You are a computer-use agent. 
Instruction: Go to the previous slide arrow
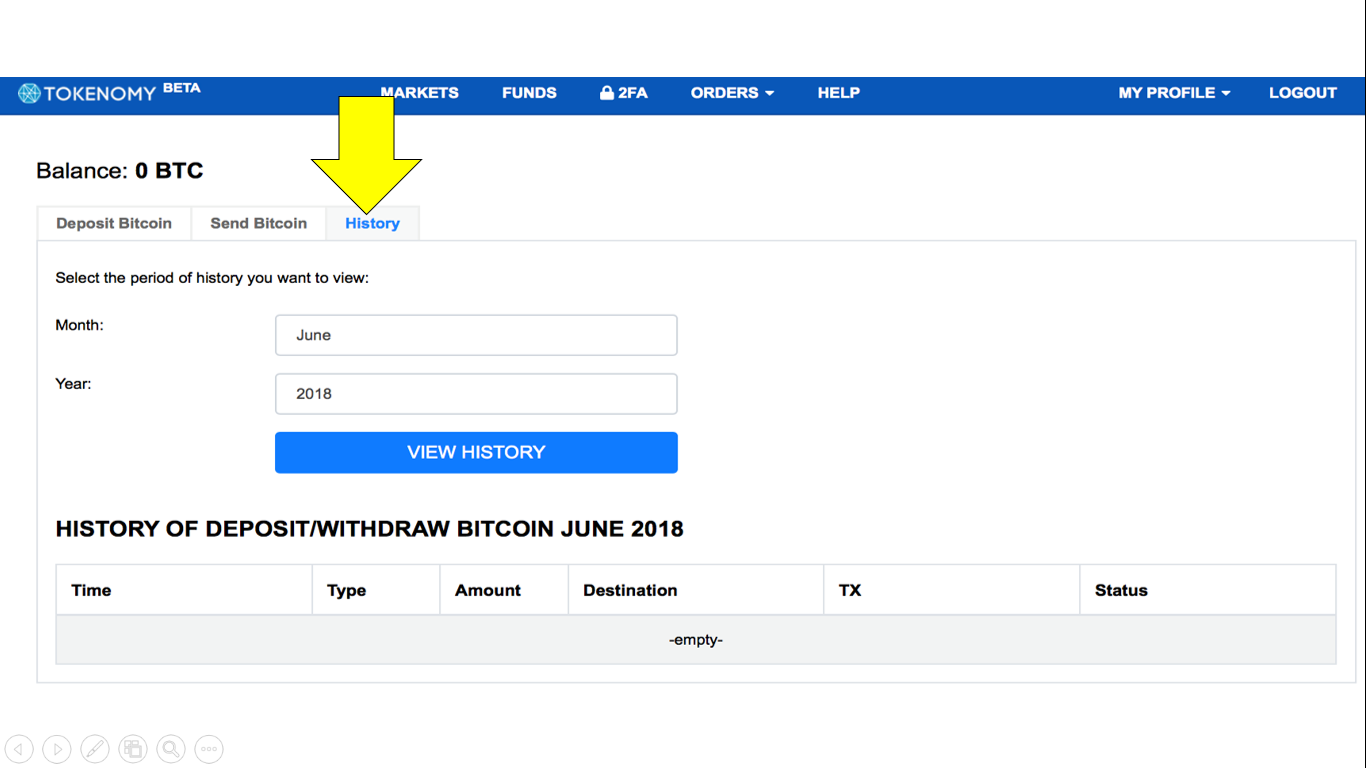pyautogui.click(x=19, y=748)
